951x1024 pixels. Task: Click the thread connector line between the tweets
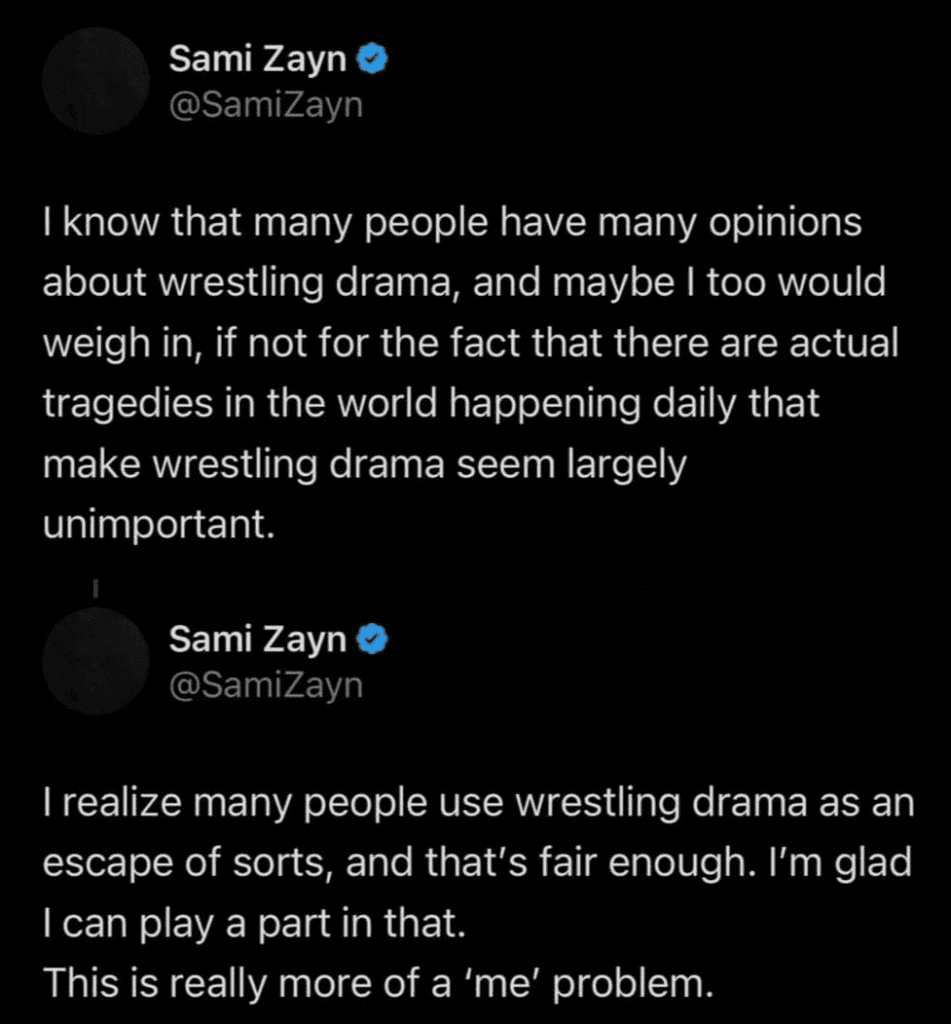(x=96, y=590)
